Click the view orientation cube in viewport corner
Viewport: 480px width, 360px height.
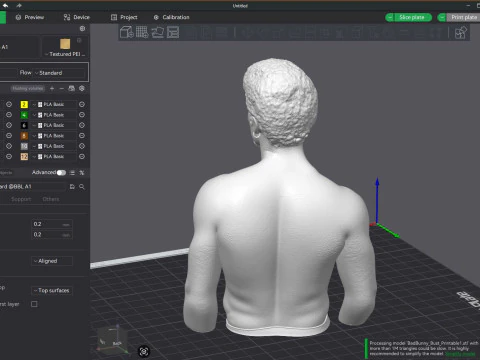point(112,339)
